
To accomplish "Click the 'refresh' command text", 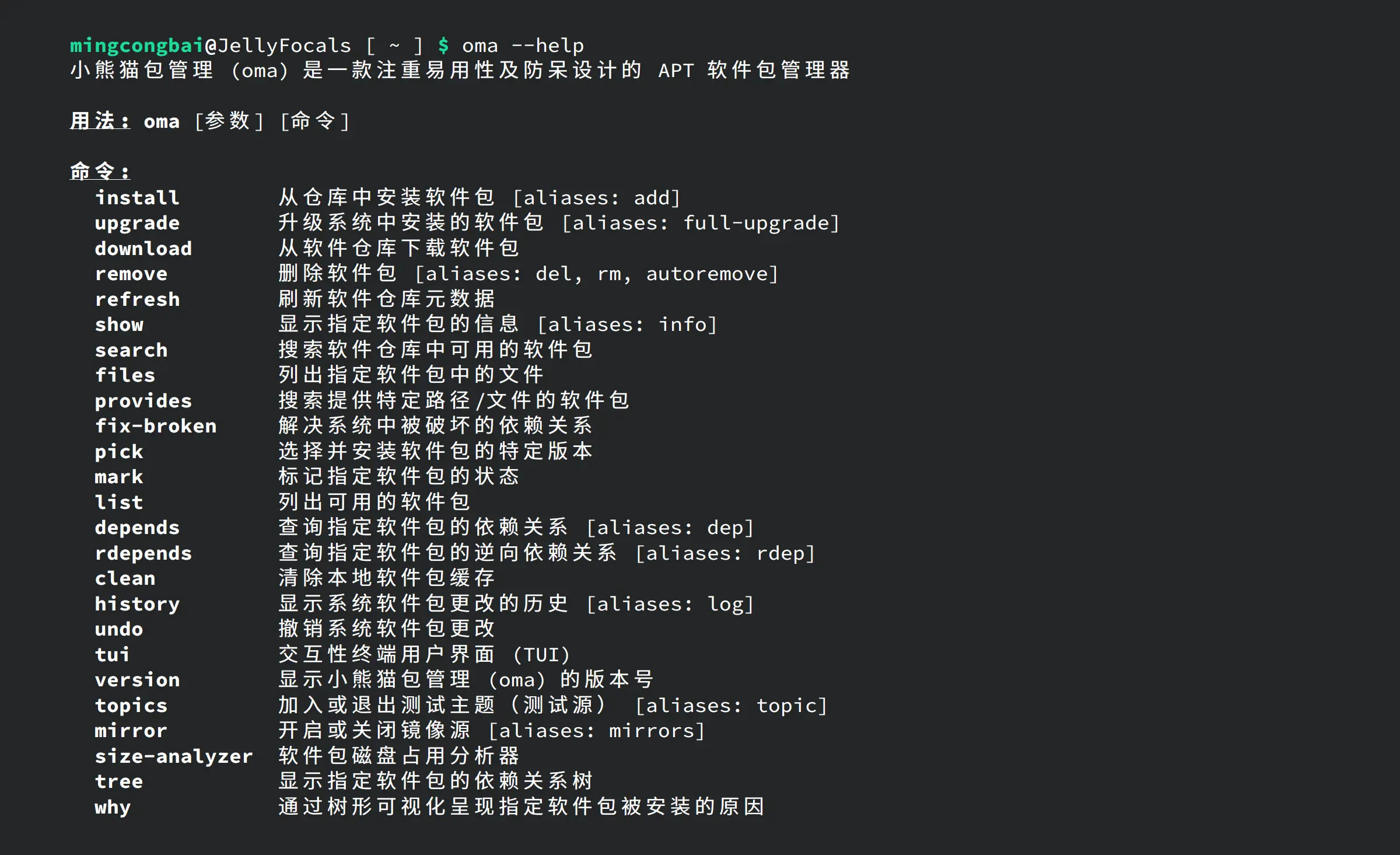I will tap(137, 299).
